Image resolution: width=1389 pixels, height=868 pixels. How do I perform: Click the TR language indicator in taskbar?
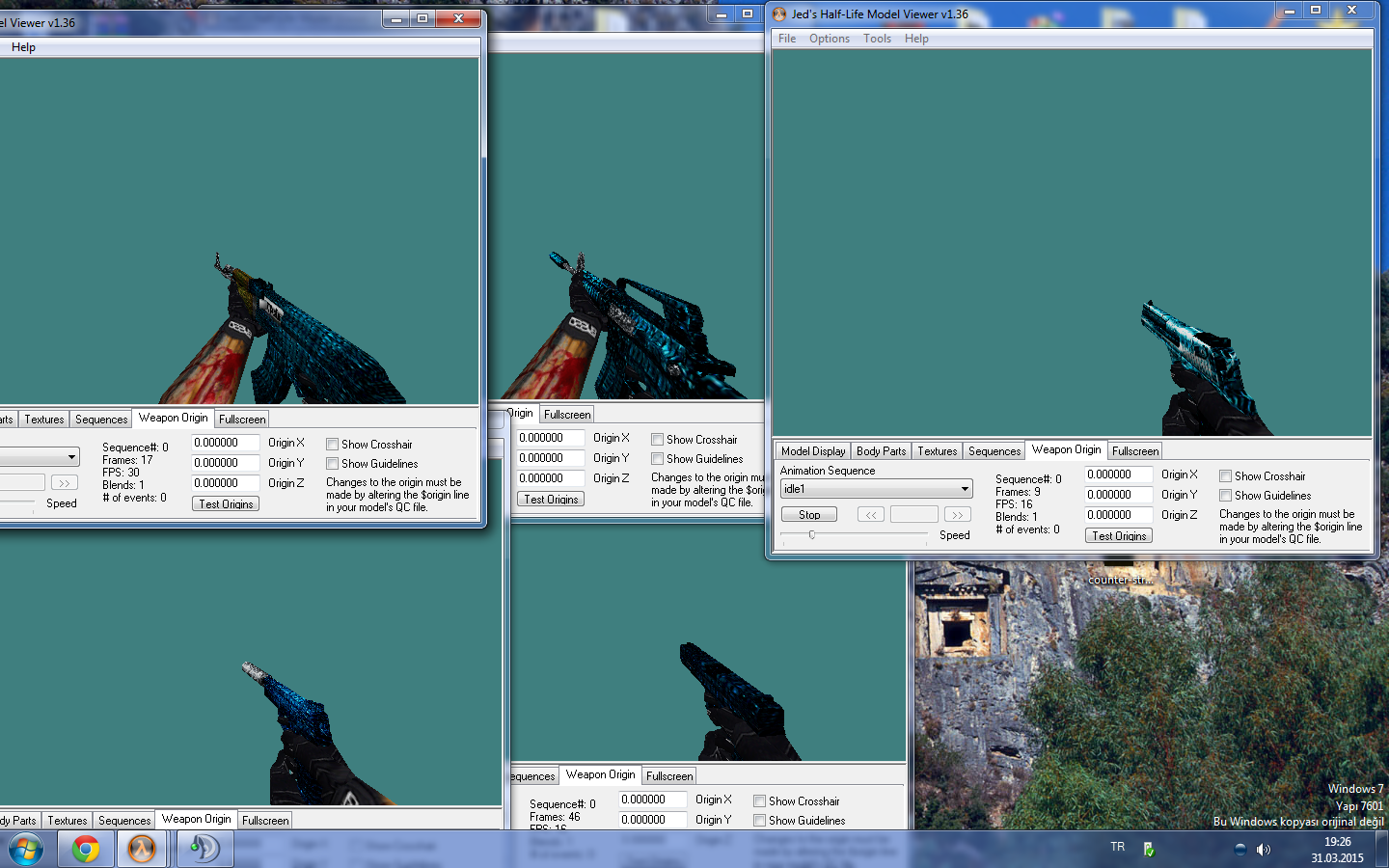[1117, 847]
